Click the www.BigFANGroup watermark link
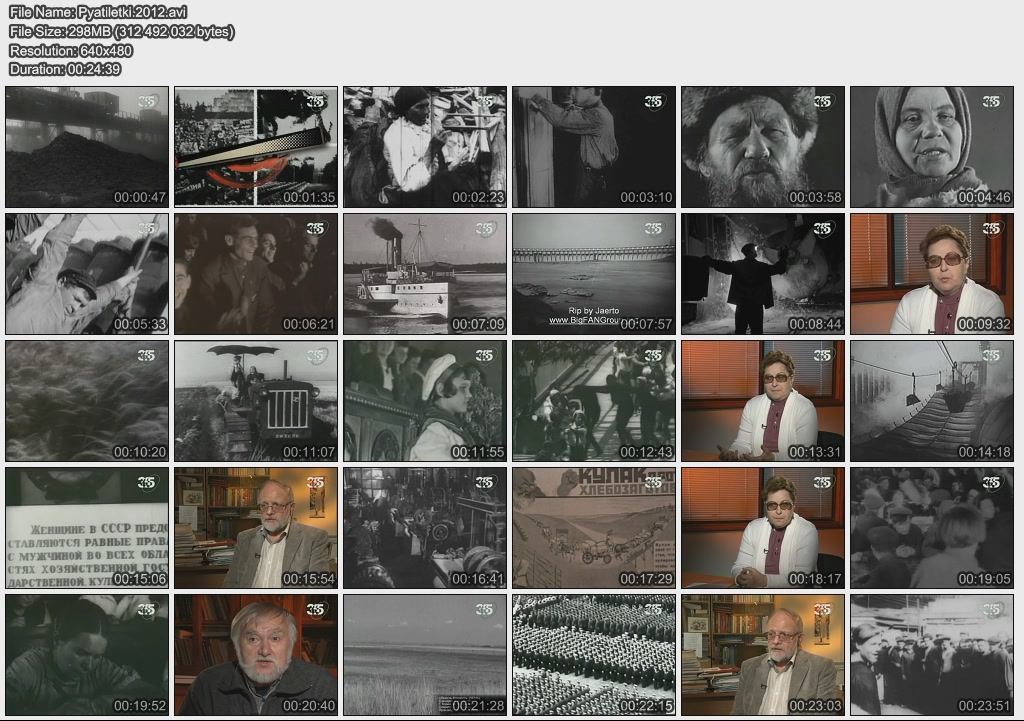1024x721 pixels. pyautogui.click(x=595, y=321)
